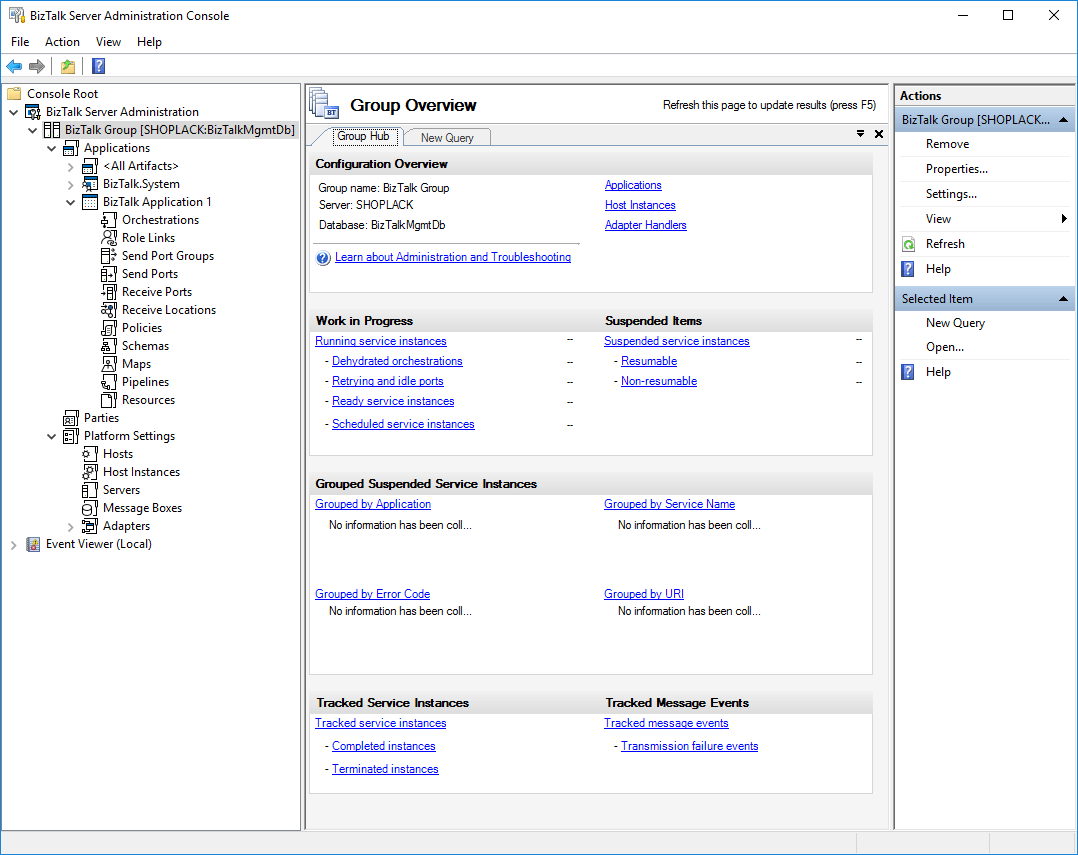Viewport: 1078px width, 855px height.
Task: Select the Event Viewer (Local) icon
Action: coord(33,544)
